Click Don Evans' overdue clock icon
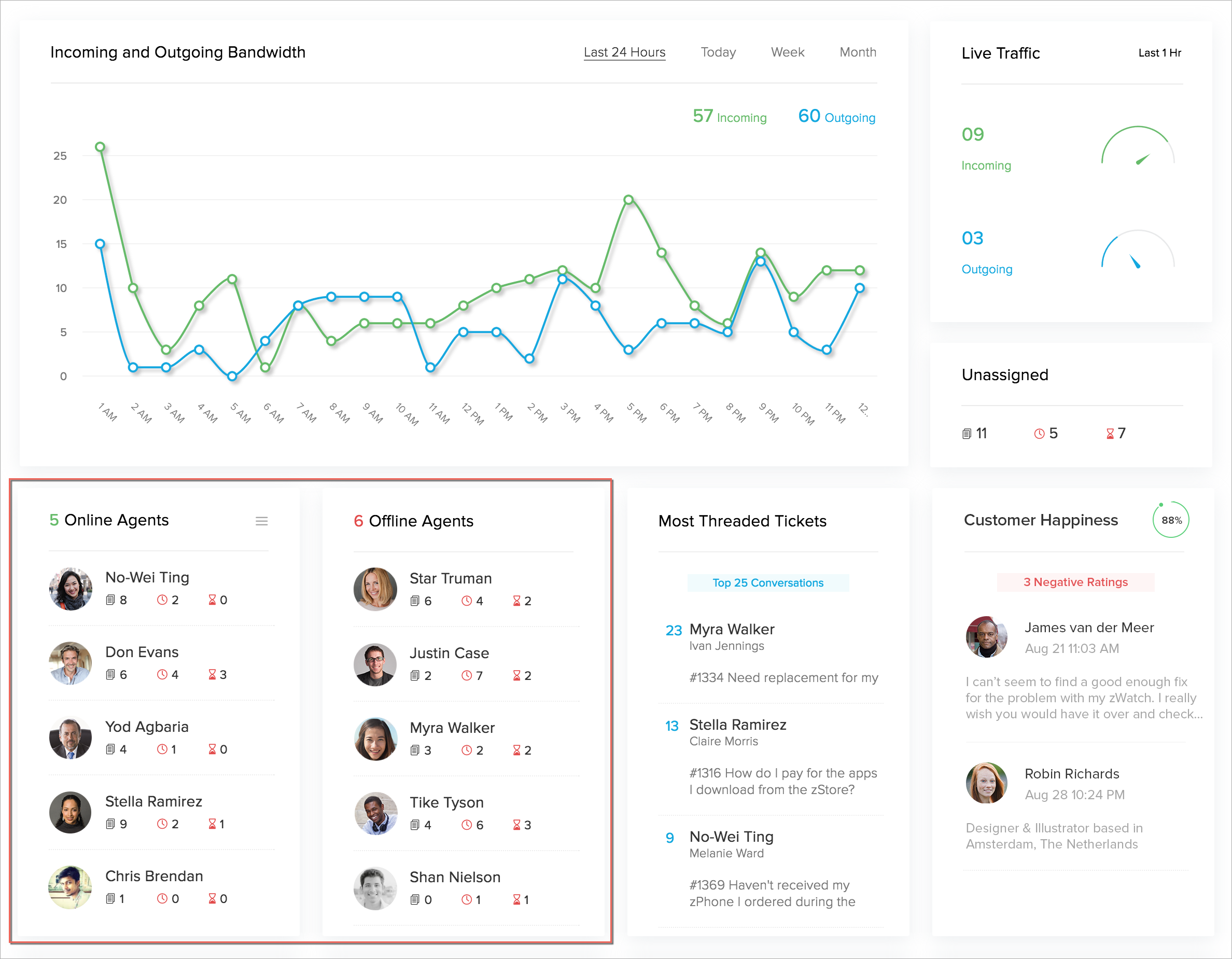 click(x=162, y=675)
